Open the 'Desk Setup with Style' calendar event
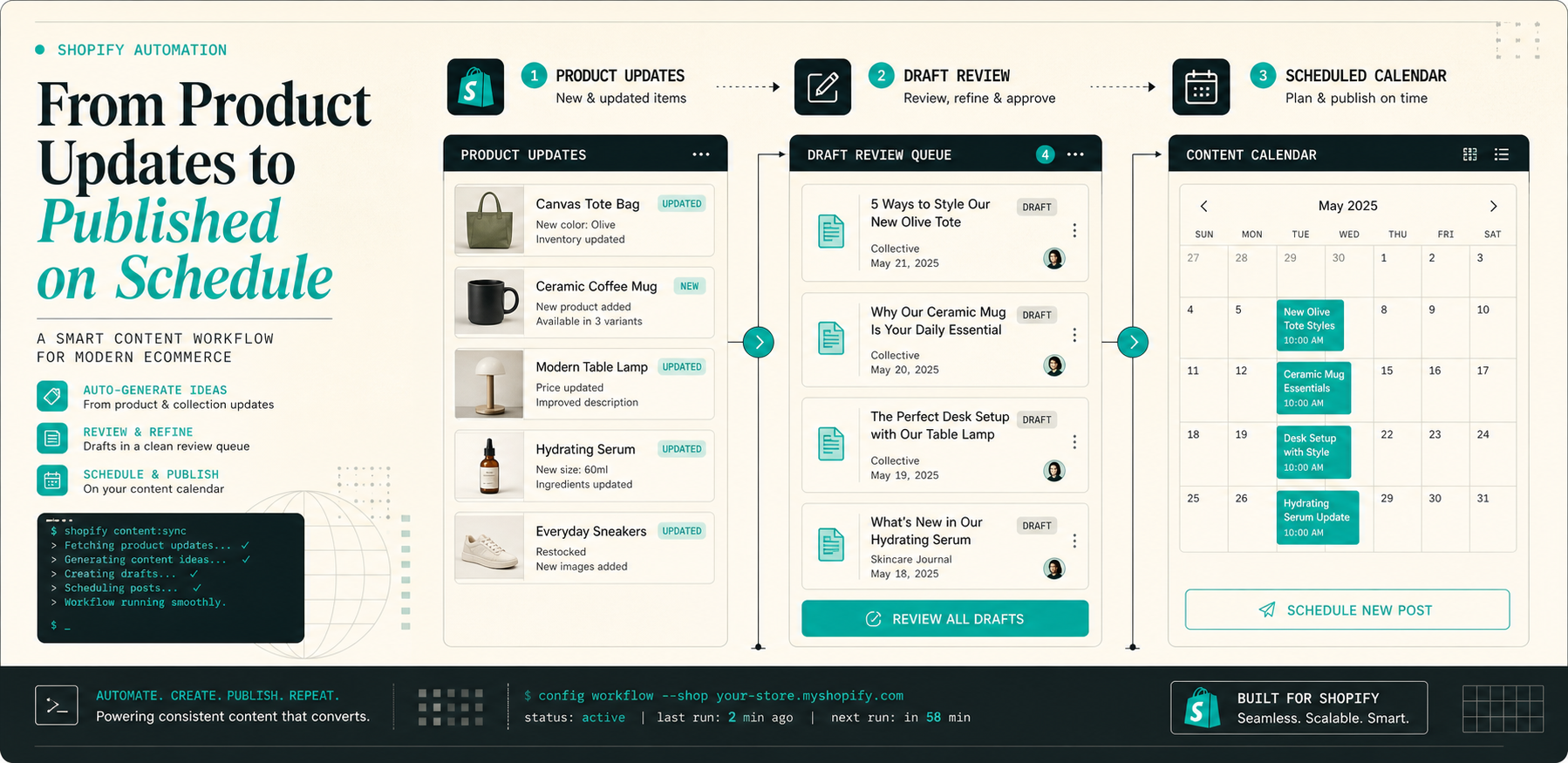This screenshot has width=1568, height=763. pos(1313,452)
